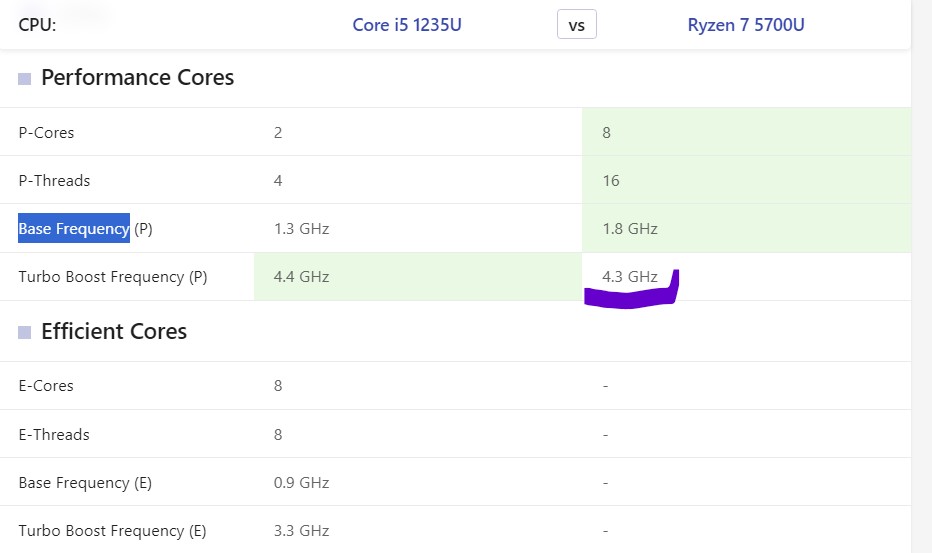932x553 pixels.
Task: Click the P-Threads value 16
Action: 611,181
